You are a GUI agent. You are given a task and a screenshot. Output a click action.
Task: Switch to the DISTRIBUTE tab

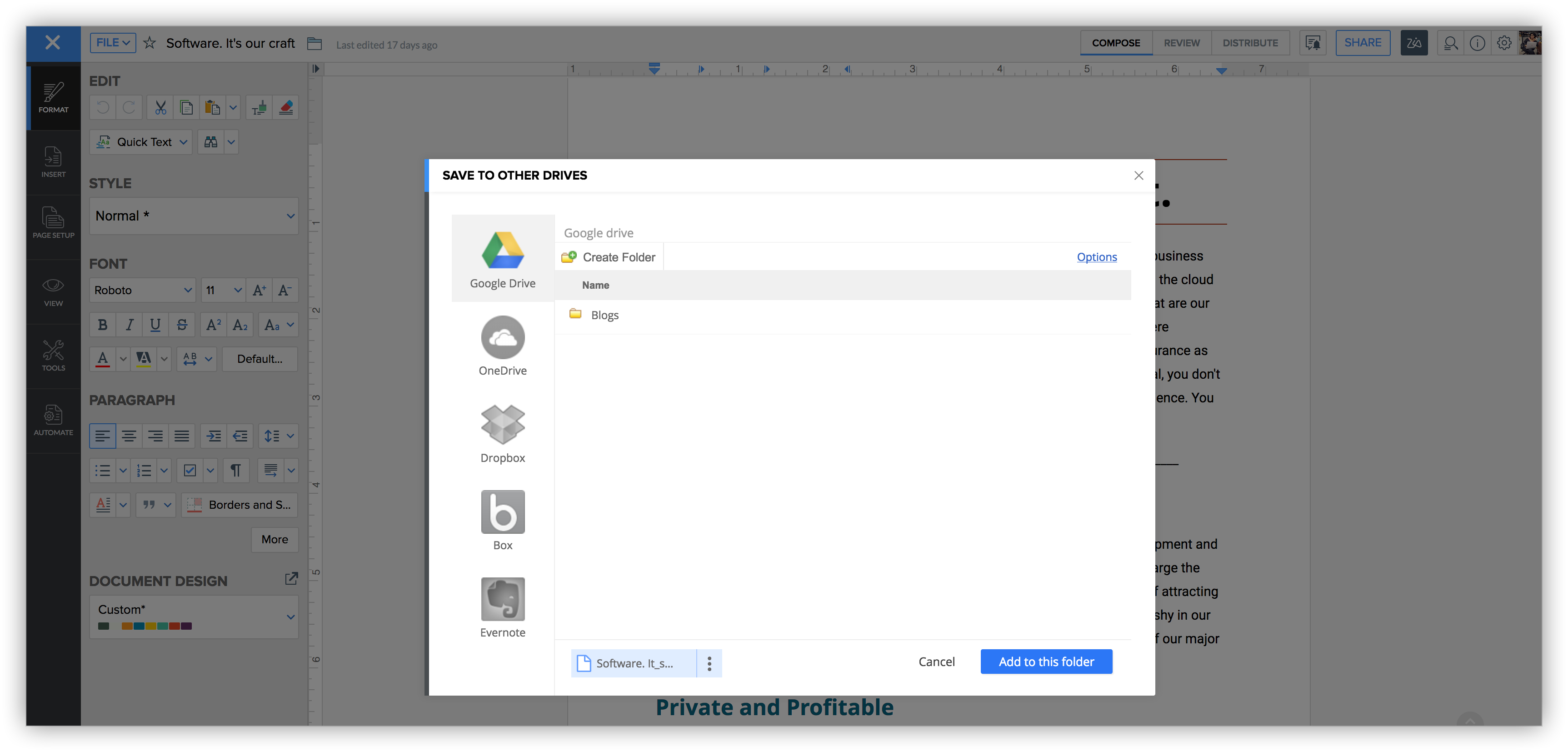coord(1250,43)
